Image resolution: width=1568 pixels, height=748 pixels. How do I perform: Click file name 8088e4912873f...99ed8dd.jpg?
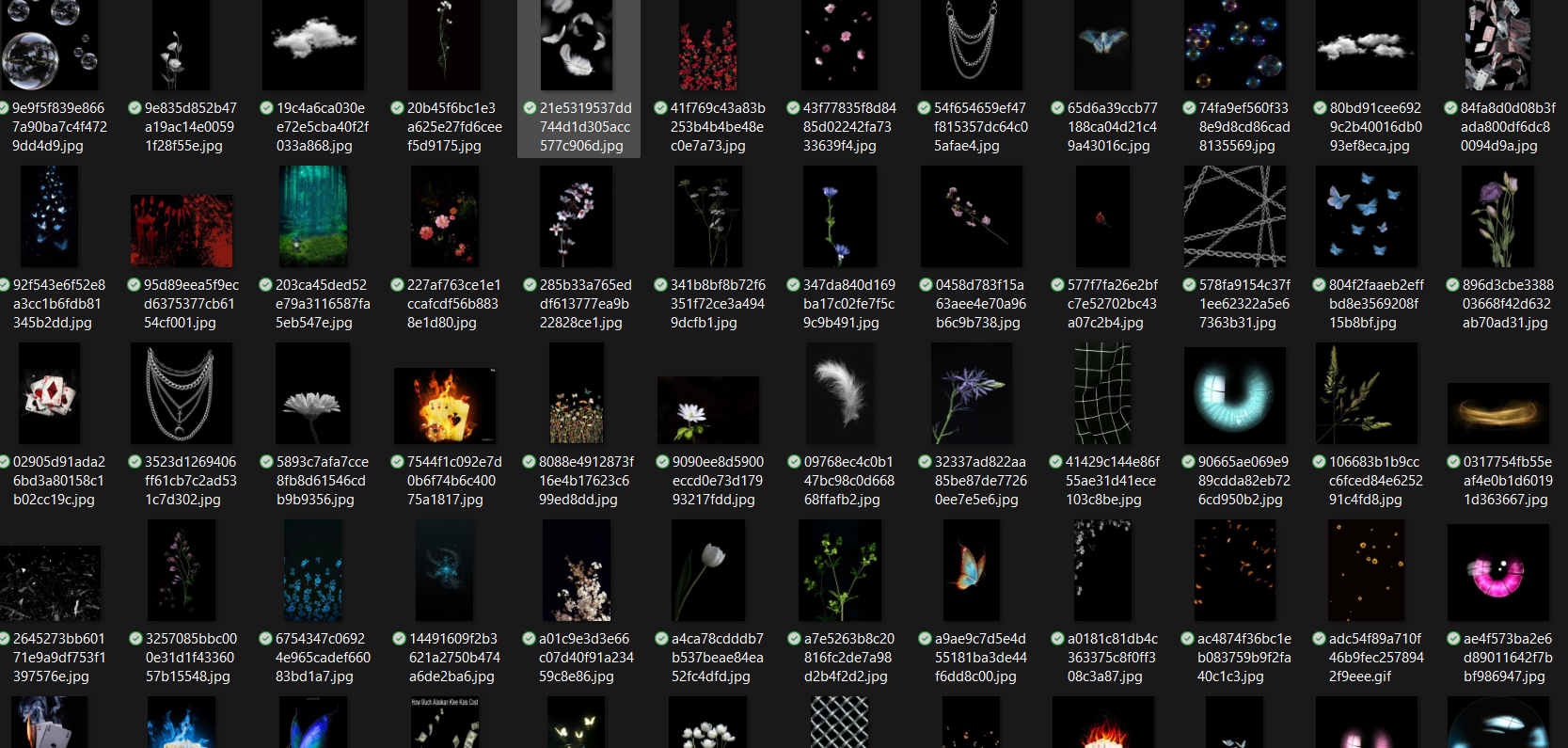pyautogui.click(x=586, y=481)
